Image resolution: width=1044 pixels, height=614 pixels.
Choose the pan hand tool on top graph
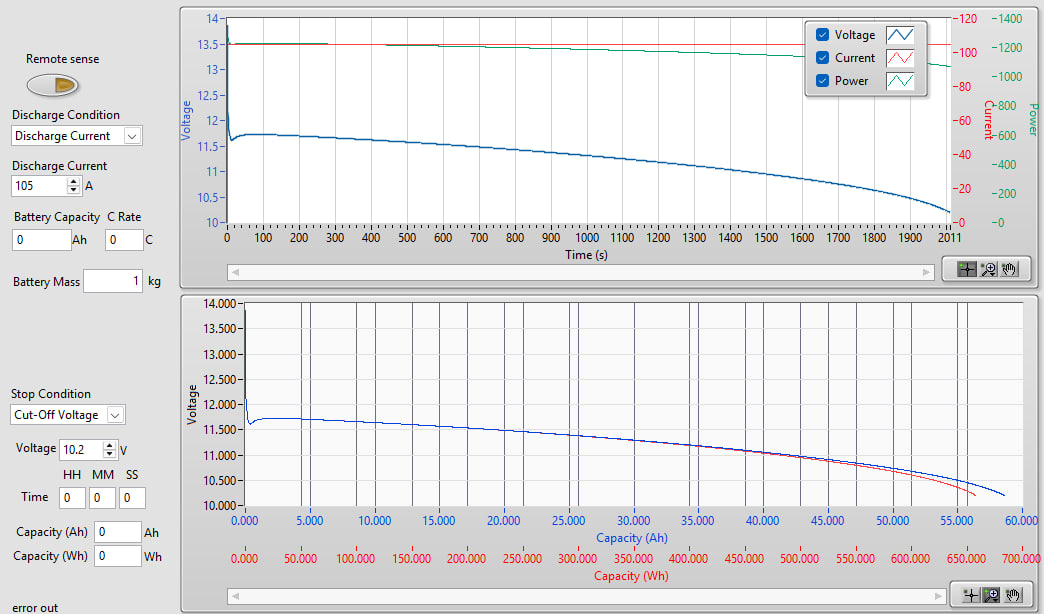(1010, 269)
